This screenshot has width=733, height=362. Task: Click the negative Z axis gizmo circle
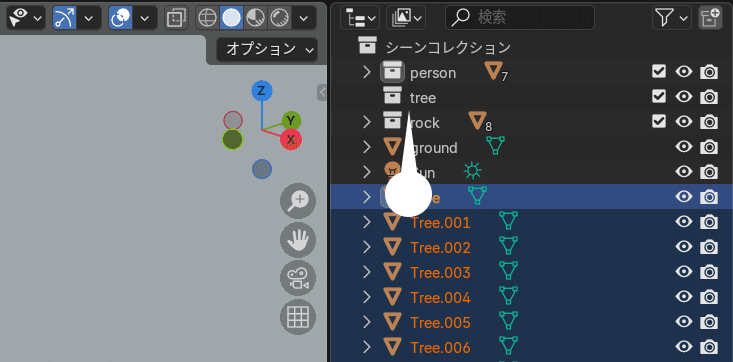pyautogui.click(x=262, y=169)
